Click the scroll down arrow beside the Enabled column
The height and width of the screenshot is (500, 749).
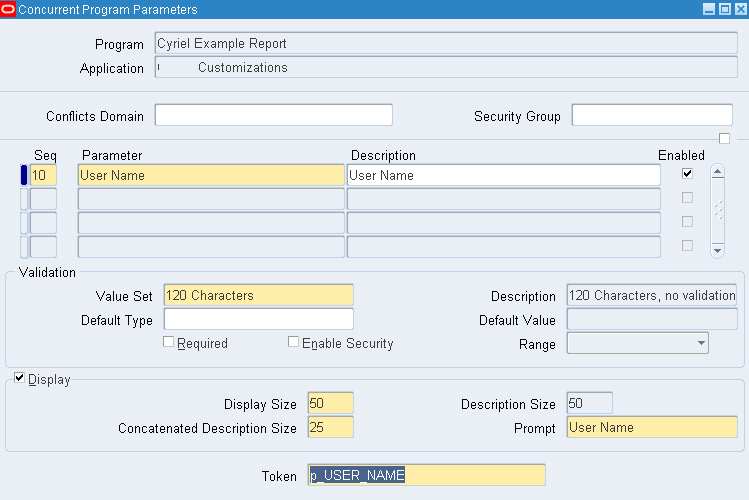coord(716,249)
